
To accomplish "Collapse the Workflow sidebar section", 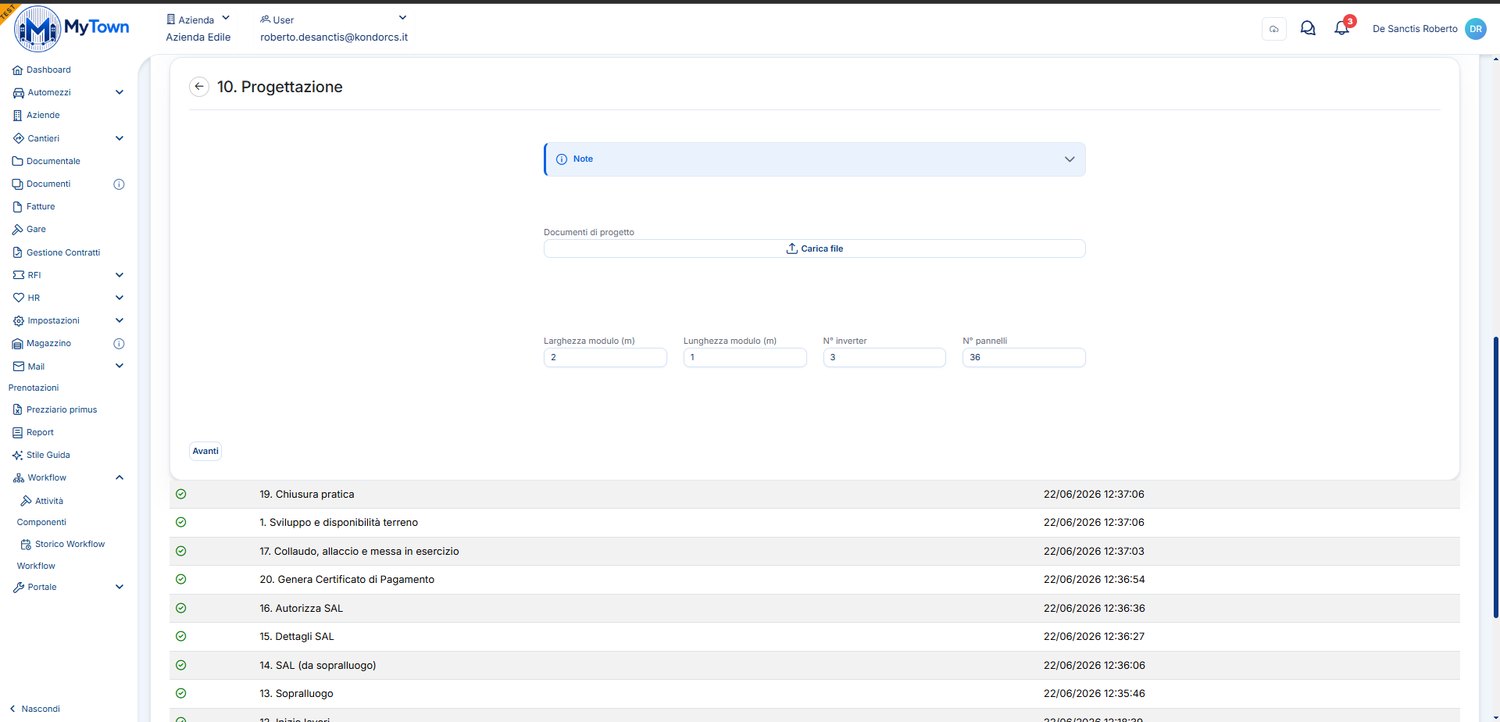I will click(119, 478).
